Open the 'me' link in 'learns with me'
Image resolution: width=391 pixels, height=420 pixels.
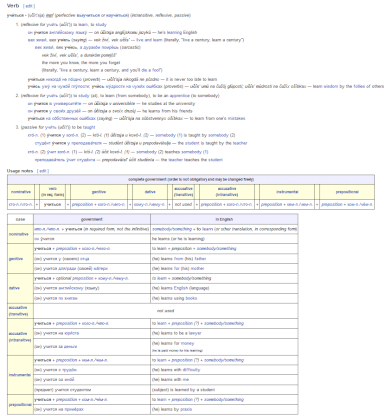click(x=186, y=379)
